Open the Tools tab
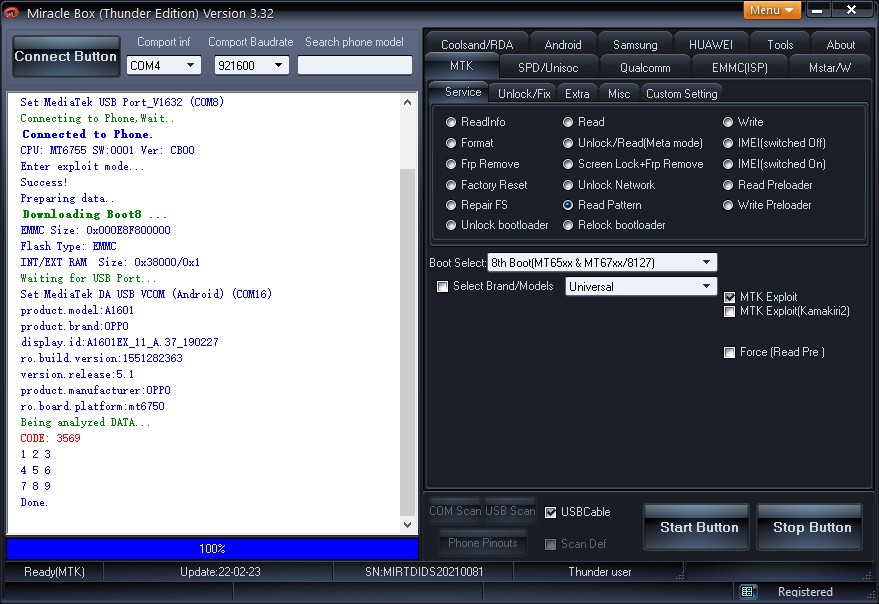The image size is (879, 604). 780,45
